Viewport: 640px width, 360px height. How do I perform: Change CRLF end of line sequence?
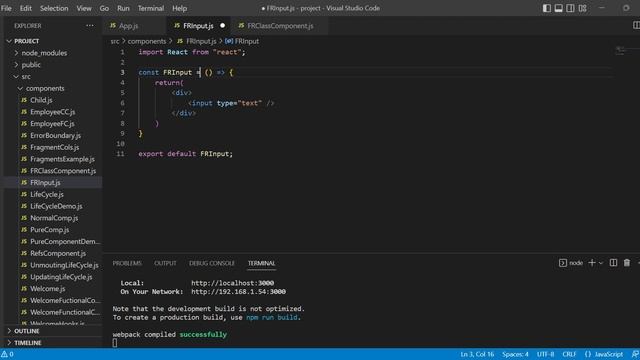tap(569, 354)
